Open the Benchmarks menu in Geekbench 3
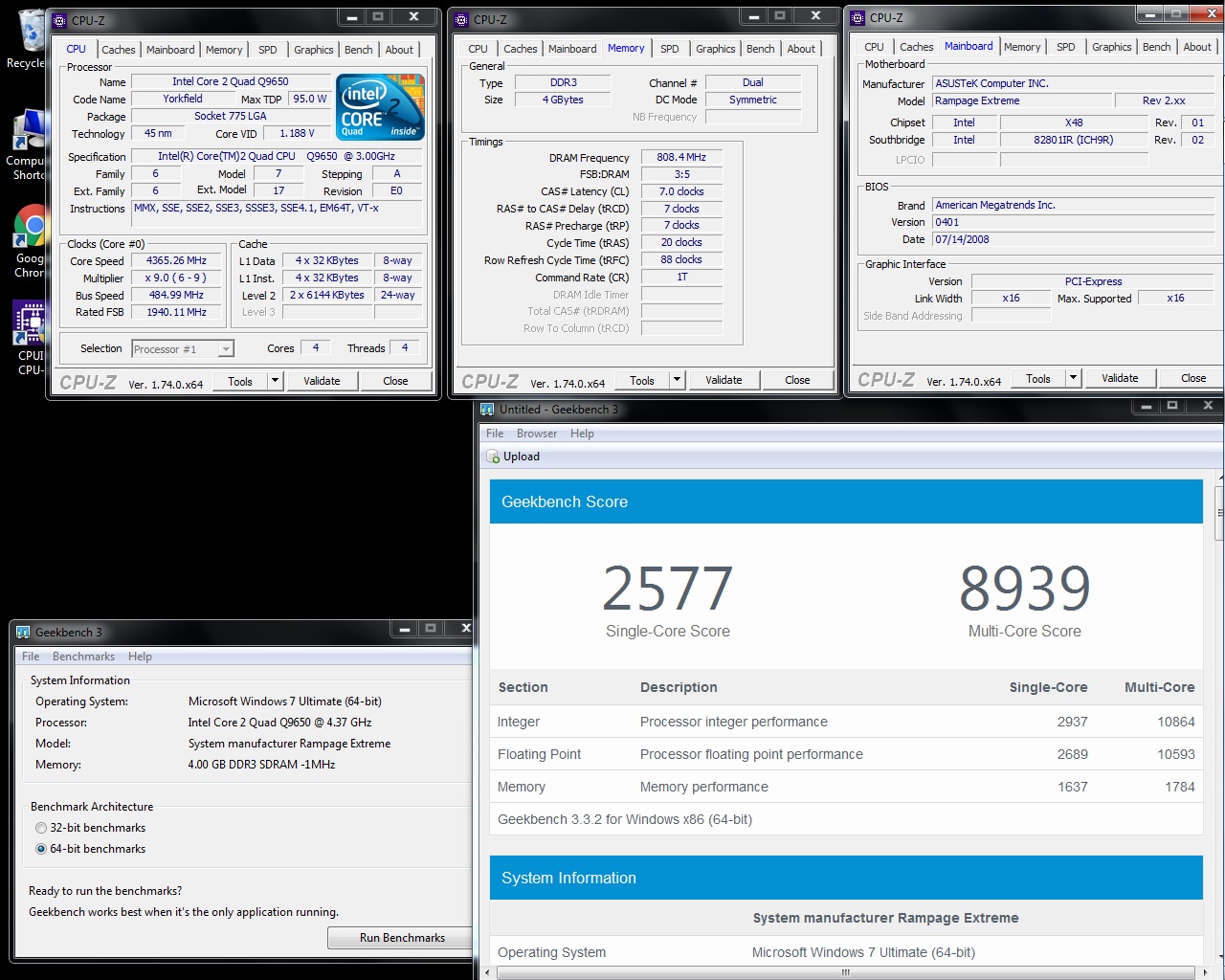 83,657
